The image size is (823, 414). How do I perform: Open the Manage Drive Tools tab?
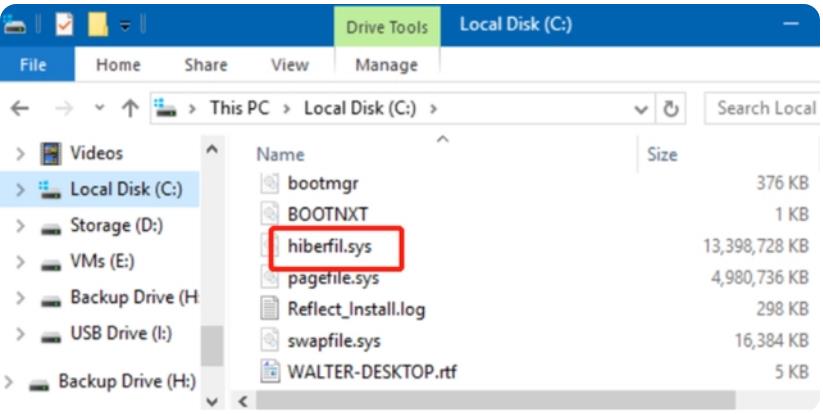387,65
